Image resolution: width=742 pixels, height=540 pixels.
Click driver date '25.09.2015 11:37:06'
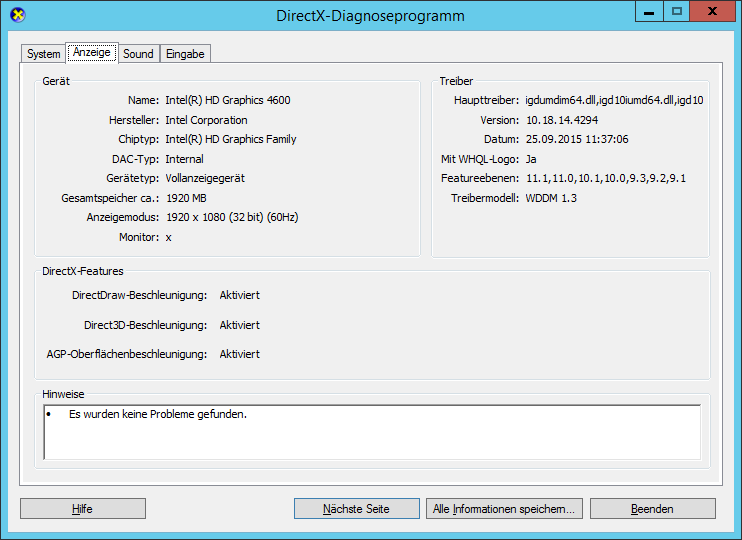pos(577,139)
